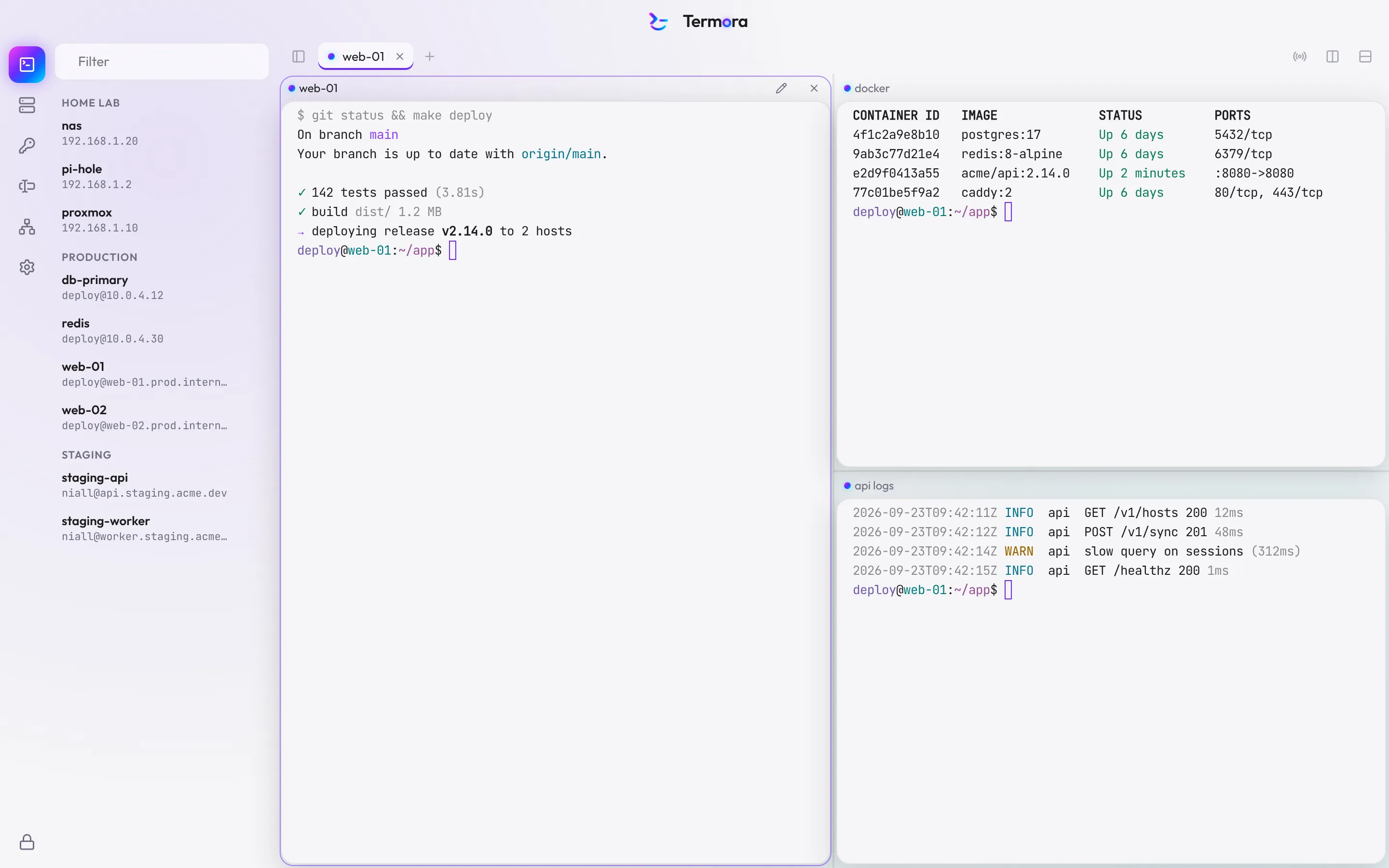This screenshot has width=1389, height=868.
Task: Rename web-01 pane with pencil icon
Action: pos(781,88)
